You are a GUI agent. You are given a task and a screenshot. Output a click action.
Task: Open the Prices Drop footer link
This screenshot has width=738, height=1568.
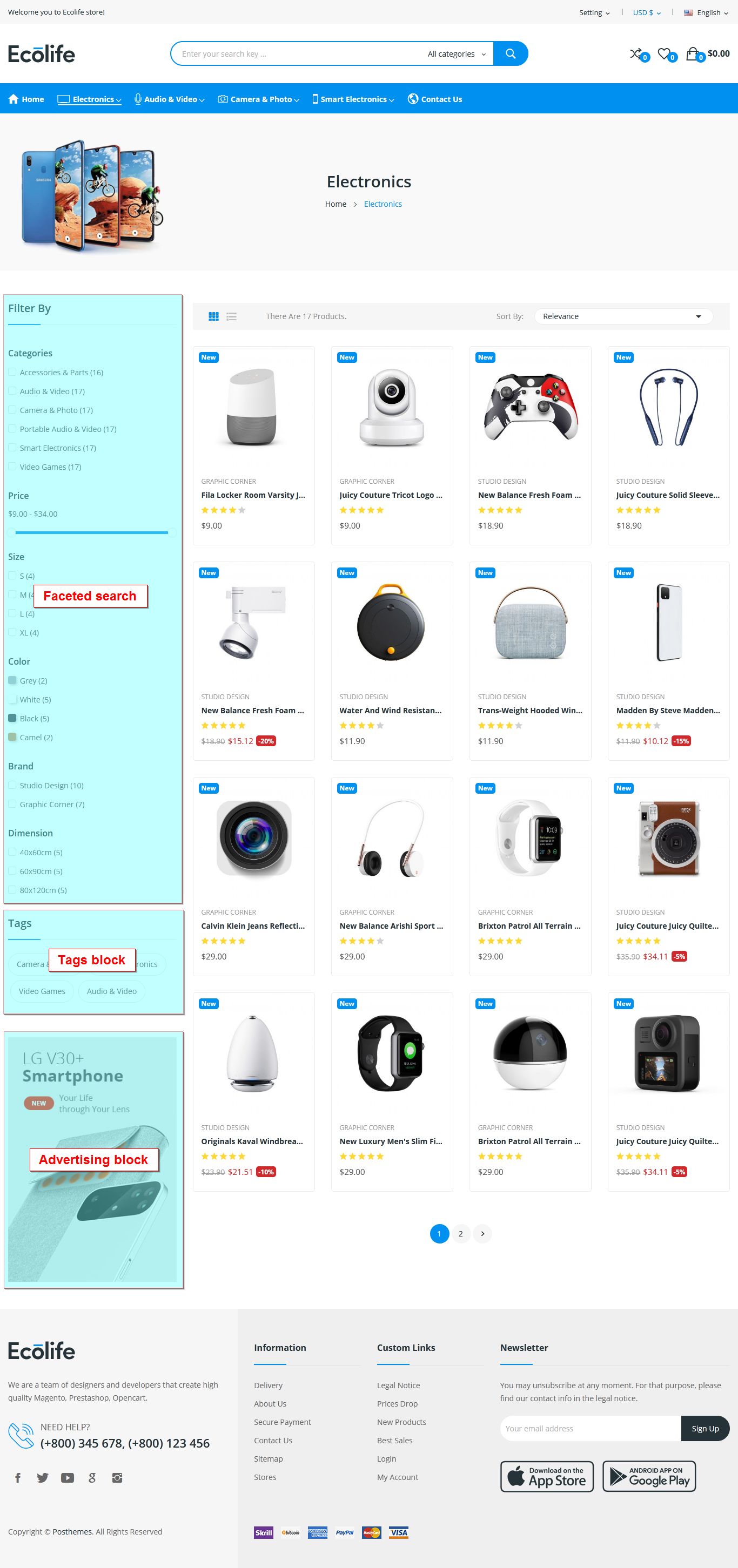[397, 1404]
